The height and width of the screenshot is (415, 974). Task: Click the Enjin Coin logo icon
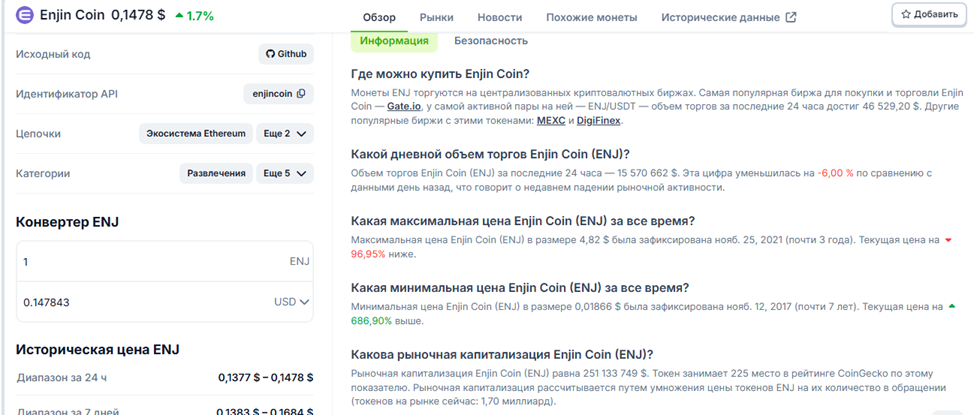[23, 16]
